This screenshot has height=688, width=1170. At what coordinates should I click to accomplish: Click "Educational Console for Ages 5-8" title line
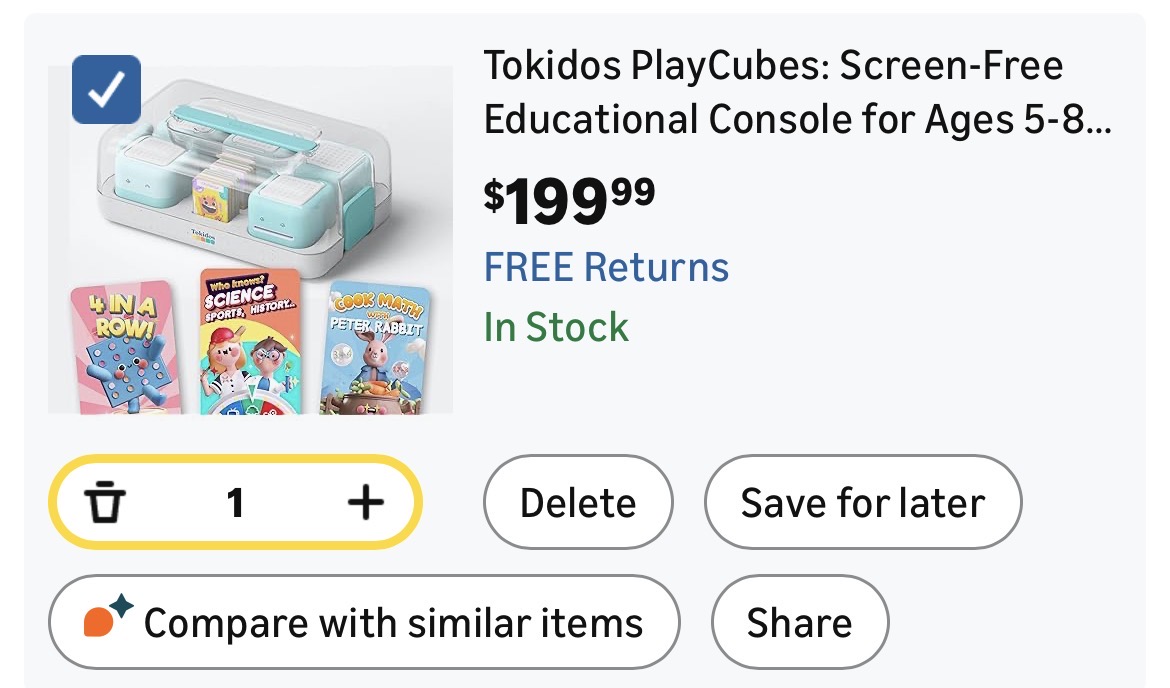[797, 119]
